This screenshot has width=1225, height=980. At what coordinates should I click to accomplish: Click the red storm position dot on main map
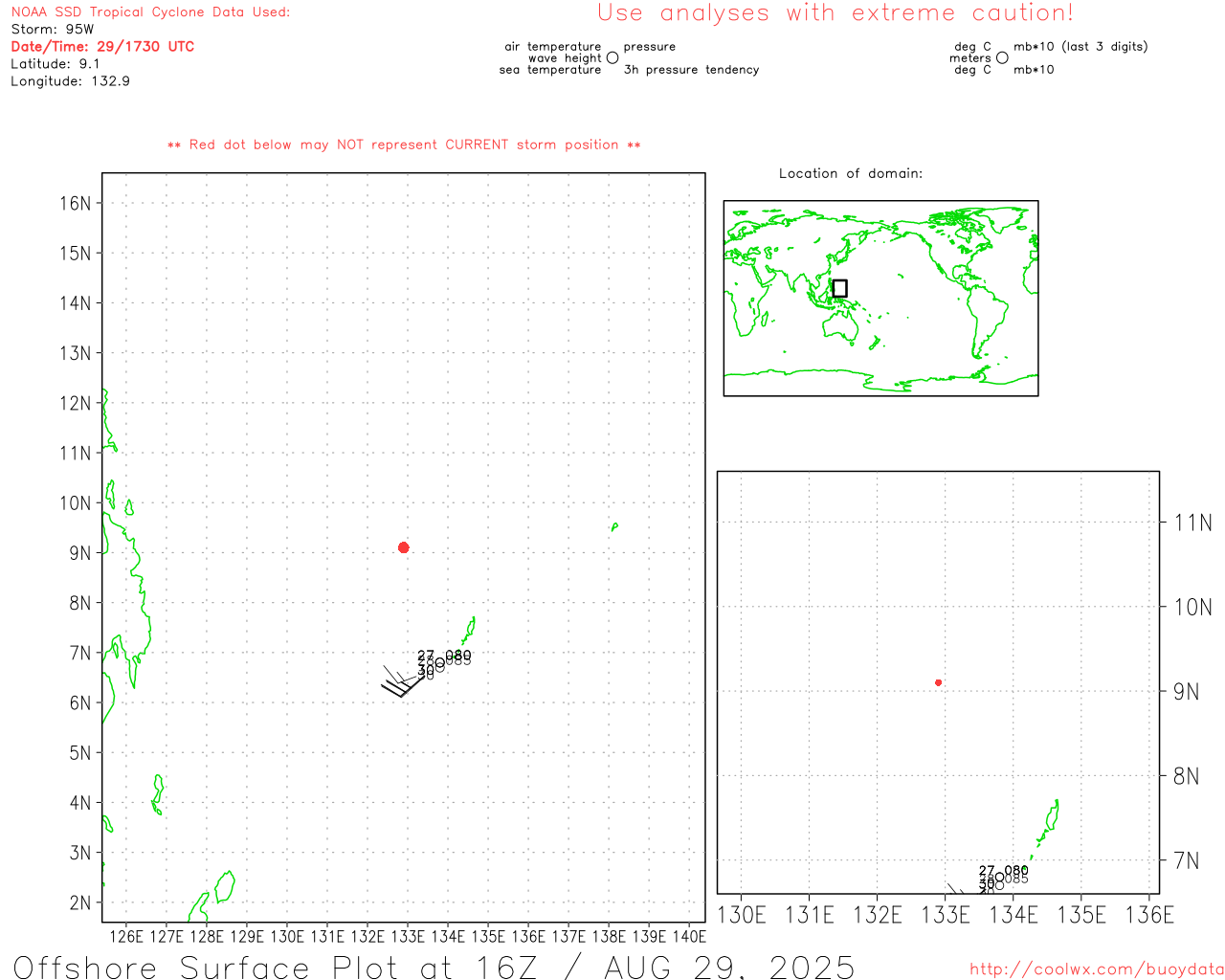404,547
